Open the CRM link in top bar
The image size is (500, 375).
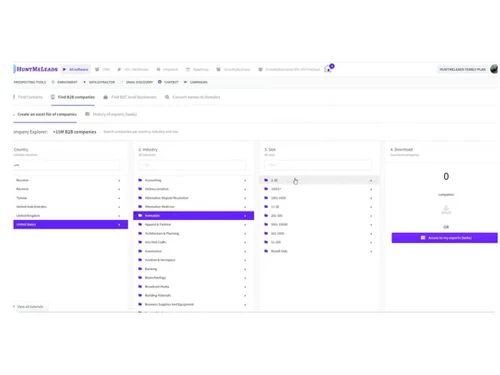102,69
